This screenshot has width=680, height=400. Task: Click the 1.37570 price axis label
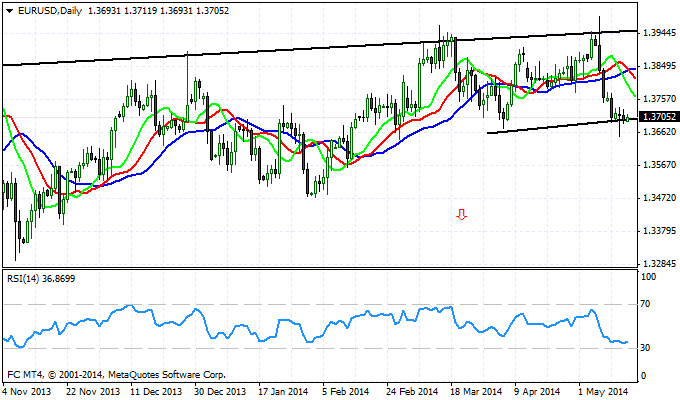pos(659,99)
